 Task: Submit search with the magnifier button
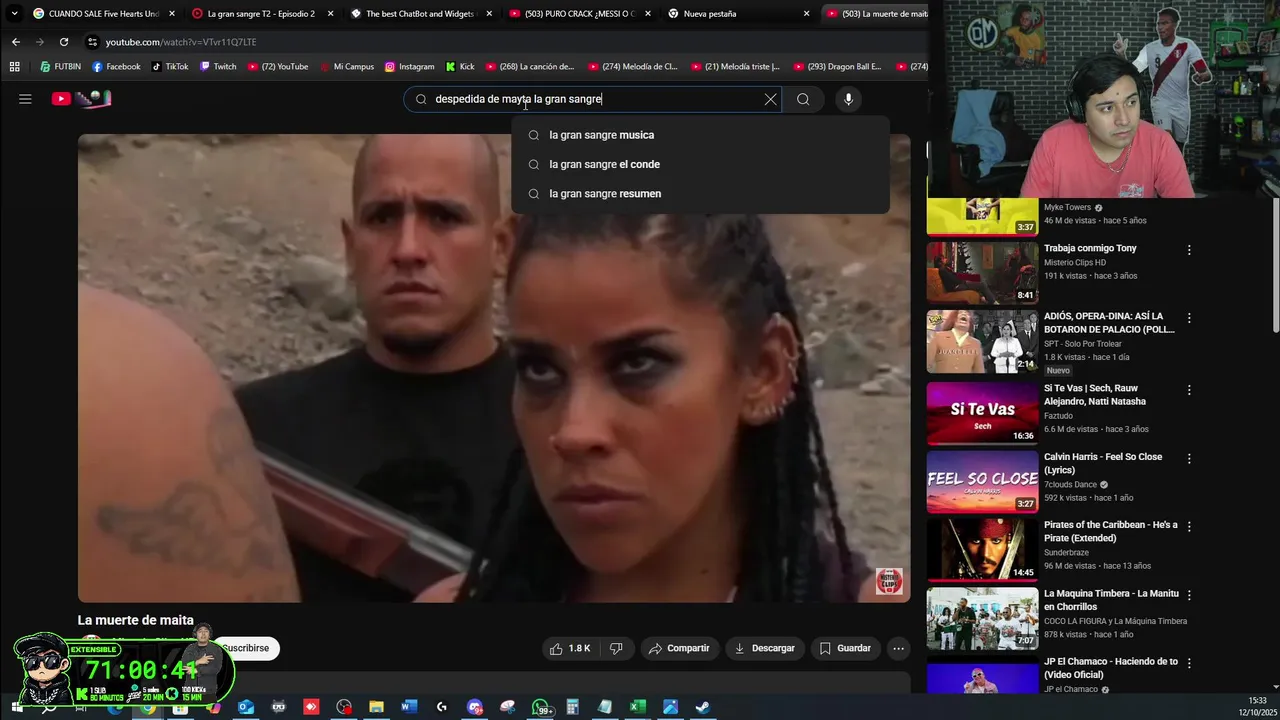(x=803, y=99)
